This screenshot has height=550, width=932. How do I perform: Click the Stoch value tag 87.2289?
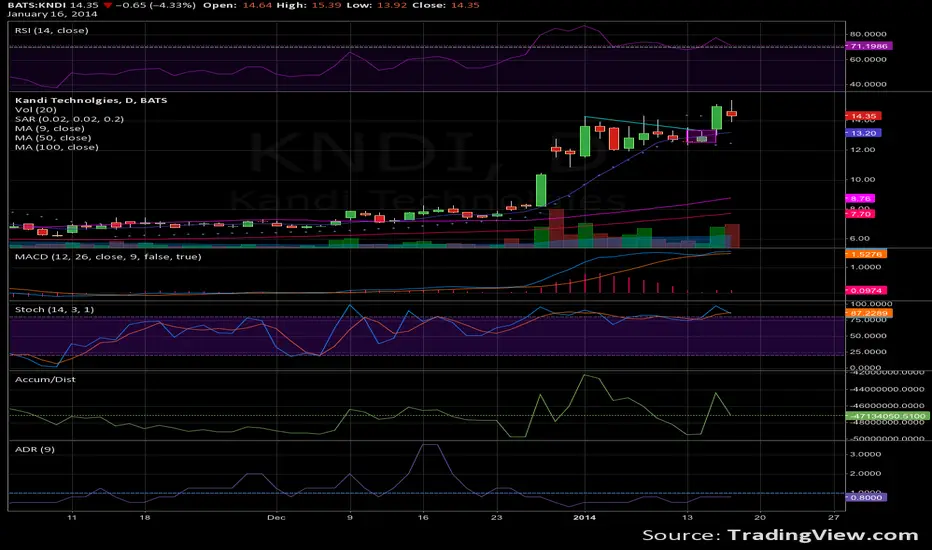point(868,313)
